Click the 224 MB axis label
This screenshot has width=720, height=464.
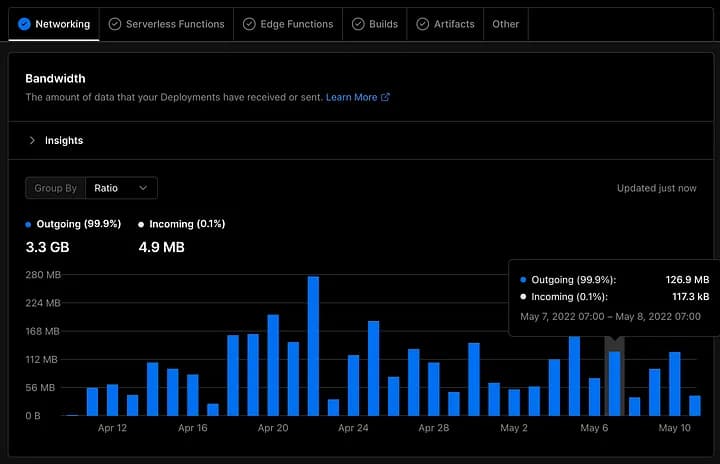pyautogui.click(x=43, y=303)
